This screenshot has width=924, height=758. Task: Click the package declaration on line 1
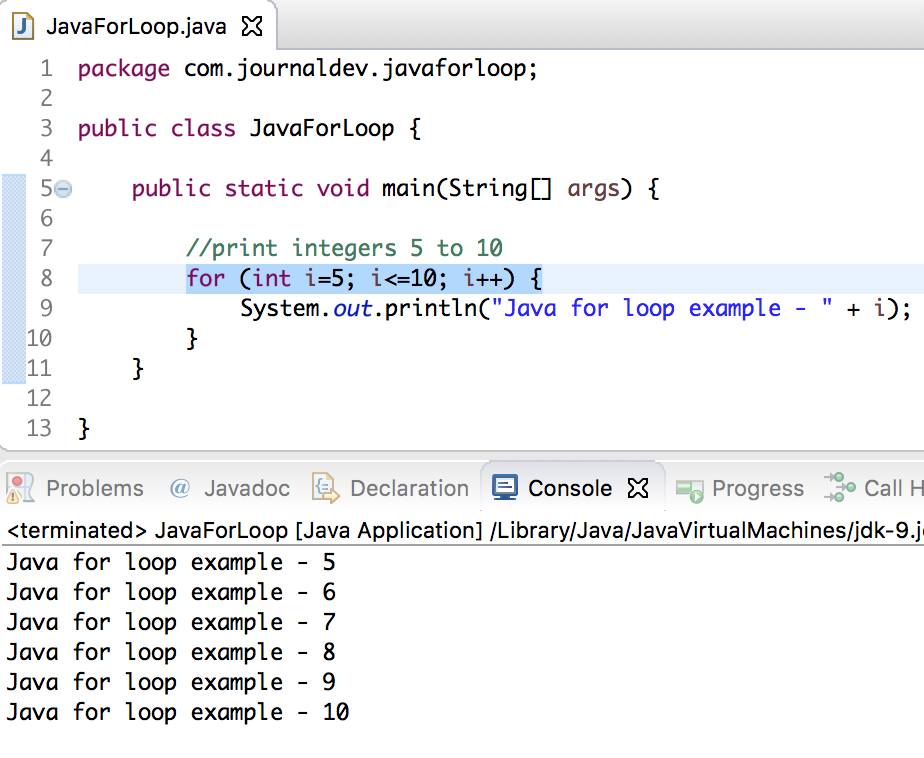(308, 69)
